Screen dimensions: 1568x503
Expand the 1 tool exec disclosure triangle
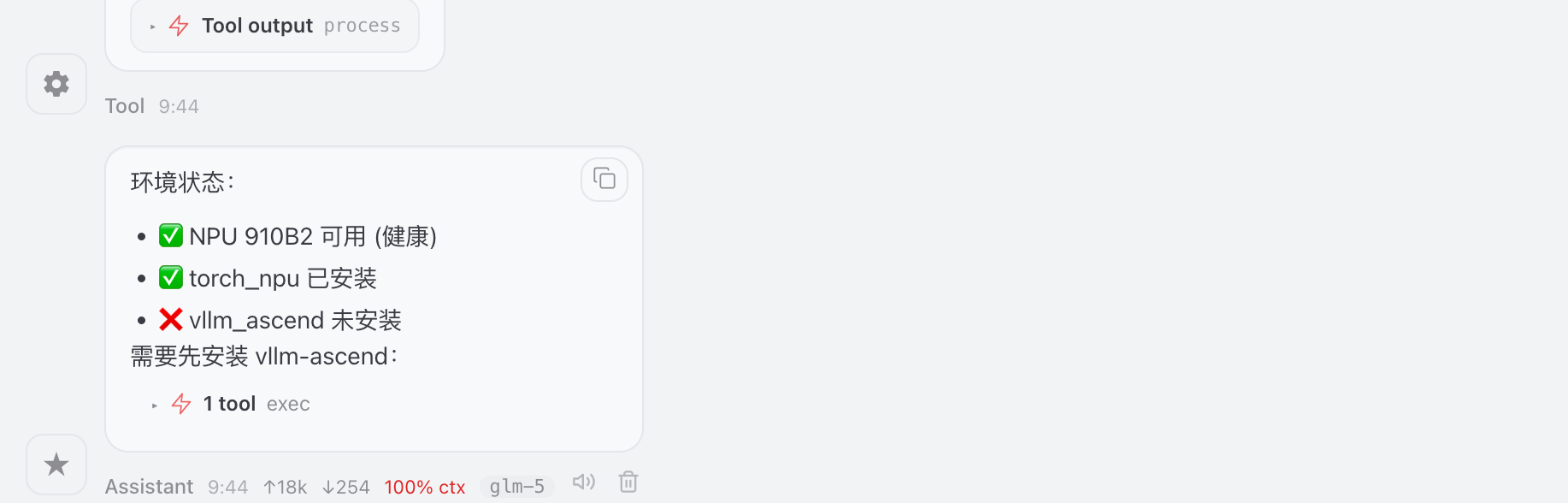155,405
